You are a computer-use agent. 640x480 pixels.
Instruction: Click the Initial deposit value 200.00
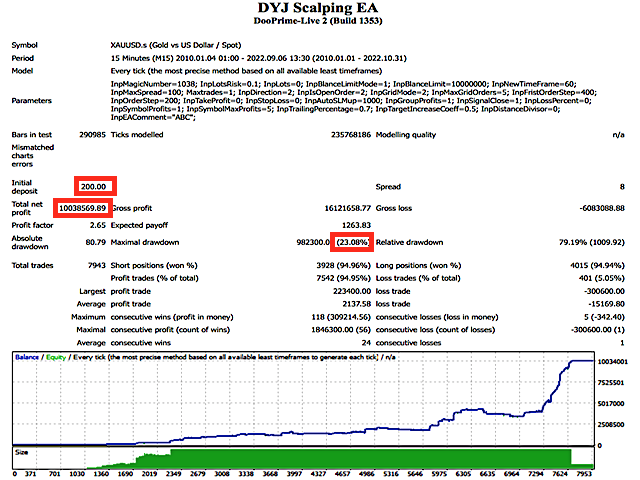tap(93, 187)
